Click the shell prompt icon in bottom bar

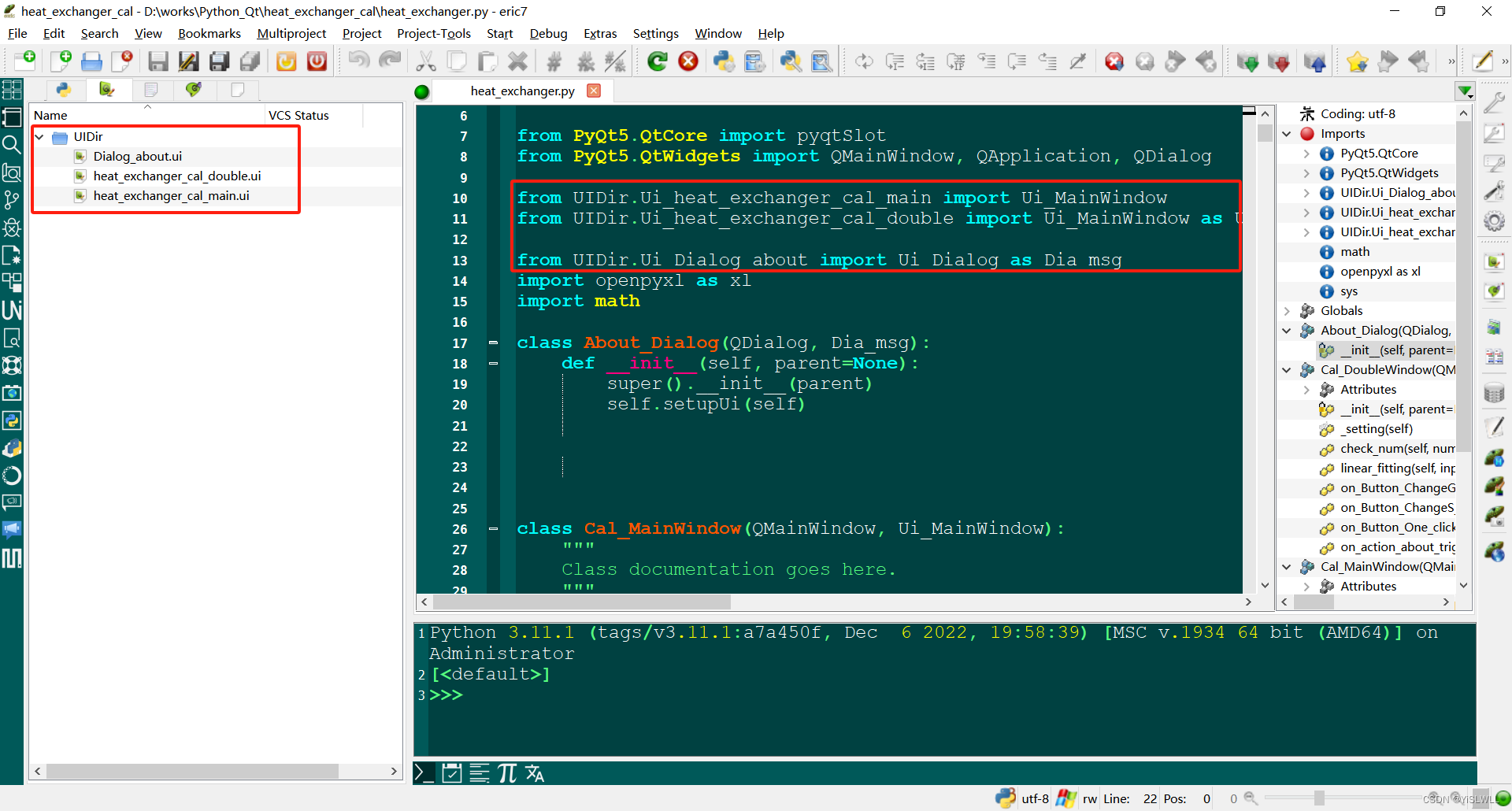click(x=424, y=773)
